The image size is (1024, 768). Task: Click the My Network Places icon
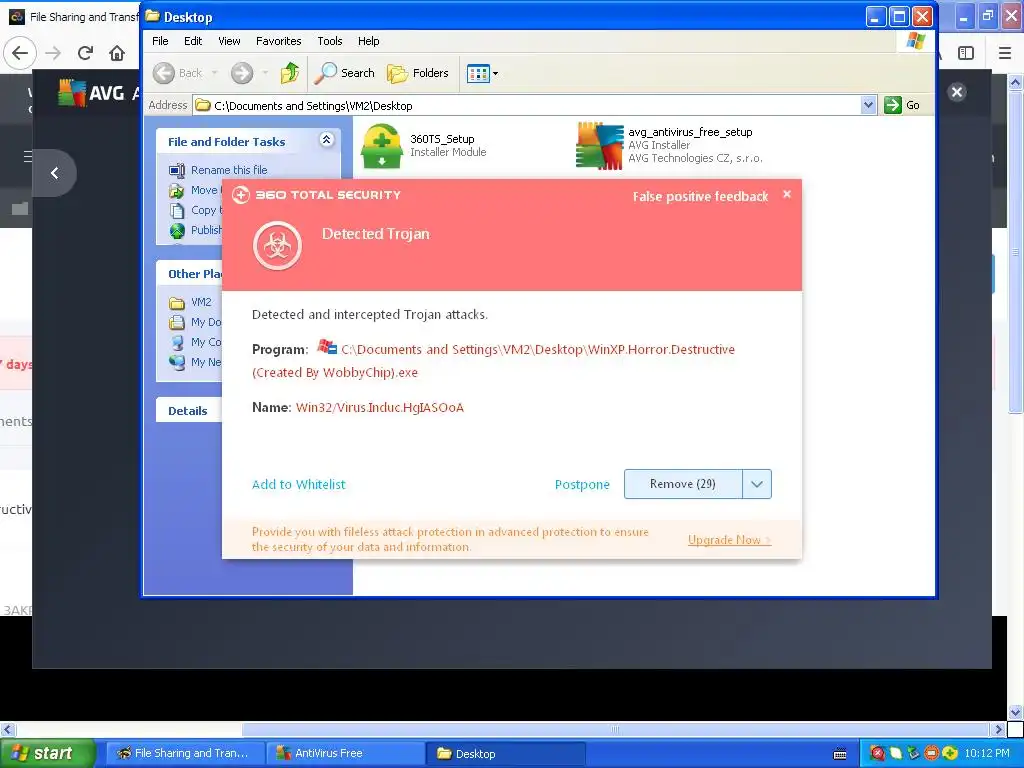(x=177, y=362)
